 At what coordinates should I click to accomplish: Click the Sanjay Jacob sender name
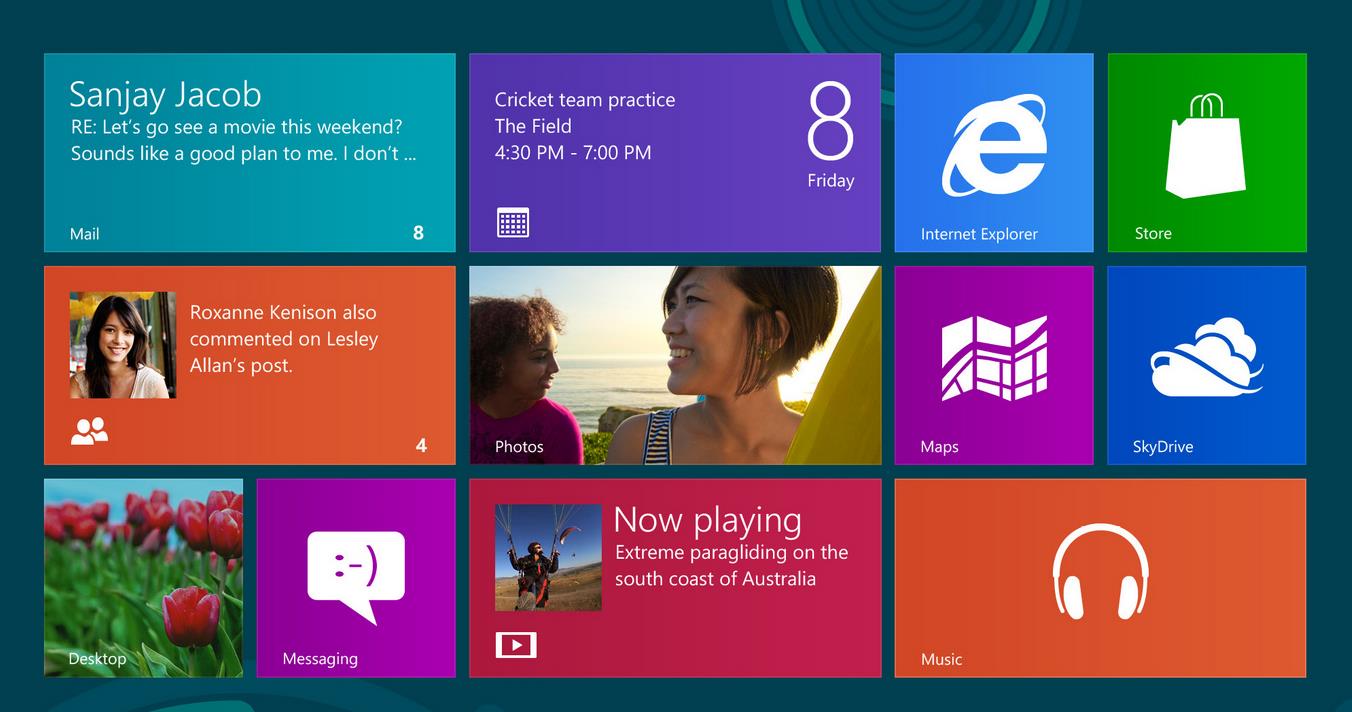pos(165,94)
